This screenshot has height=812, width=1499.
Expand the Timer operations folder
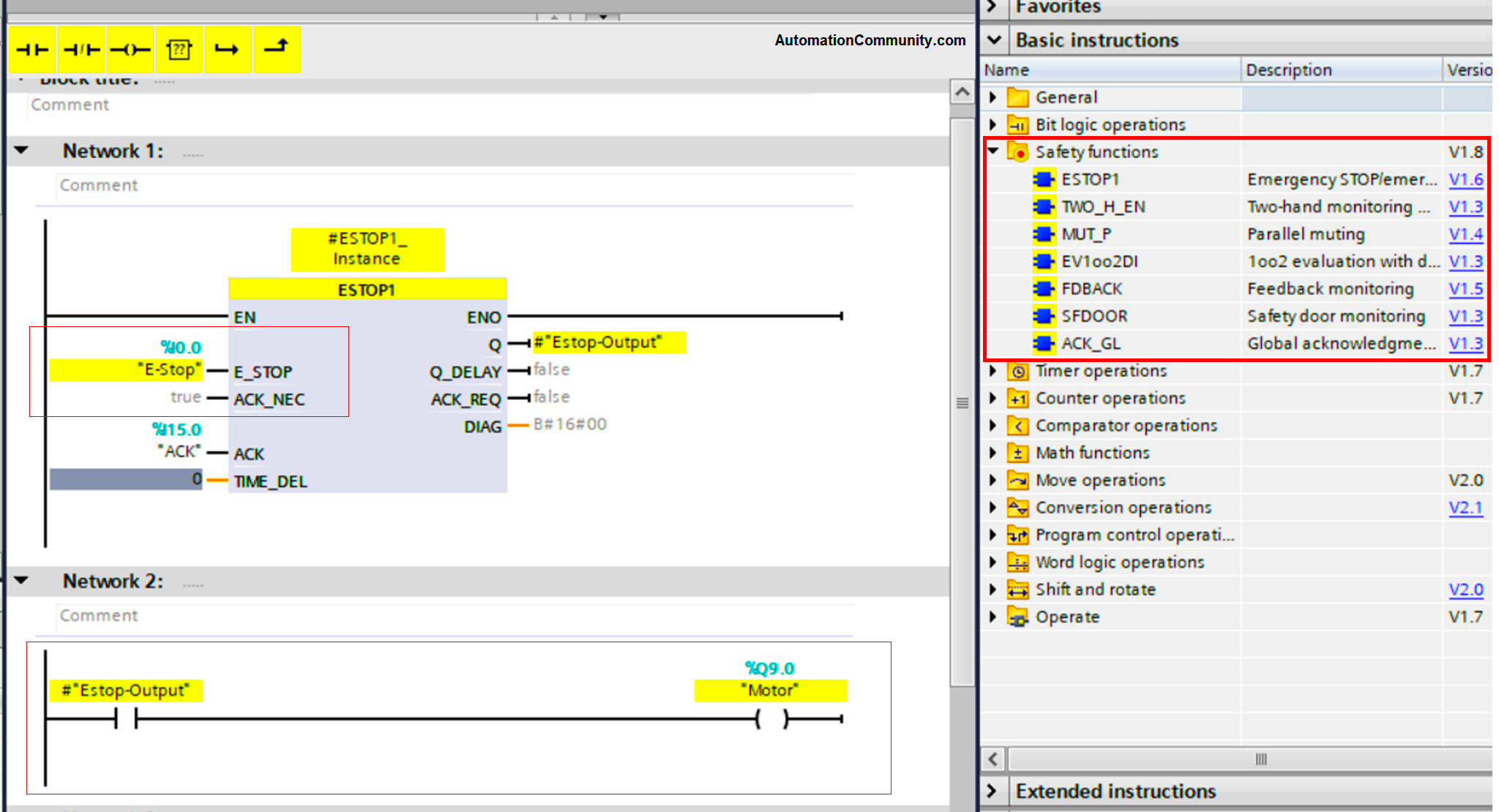click(993, 371)
